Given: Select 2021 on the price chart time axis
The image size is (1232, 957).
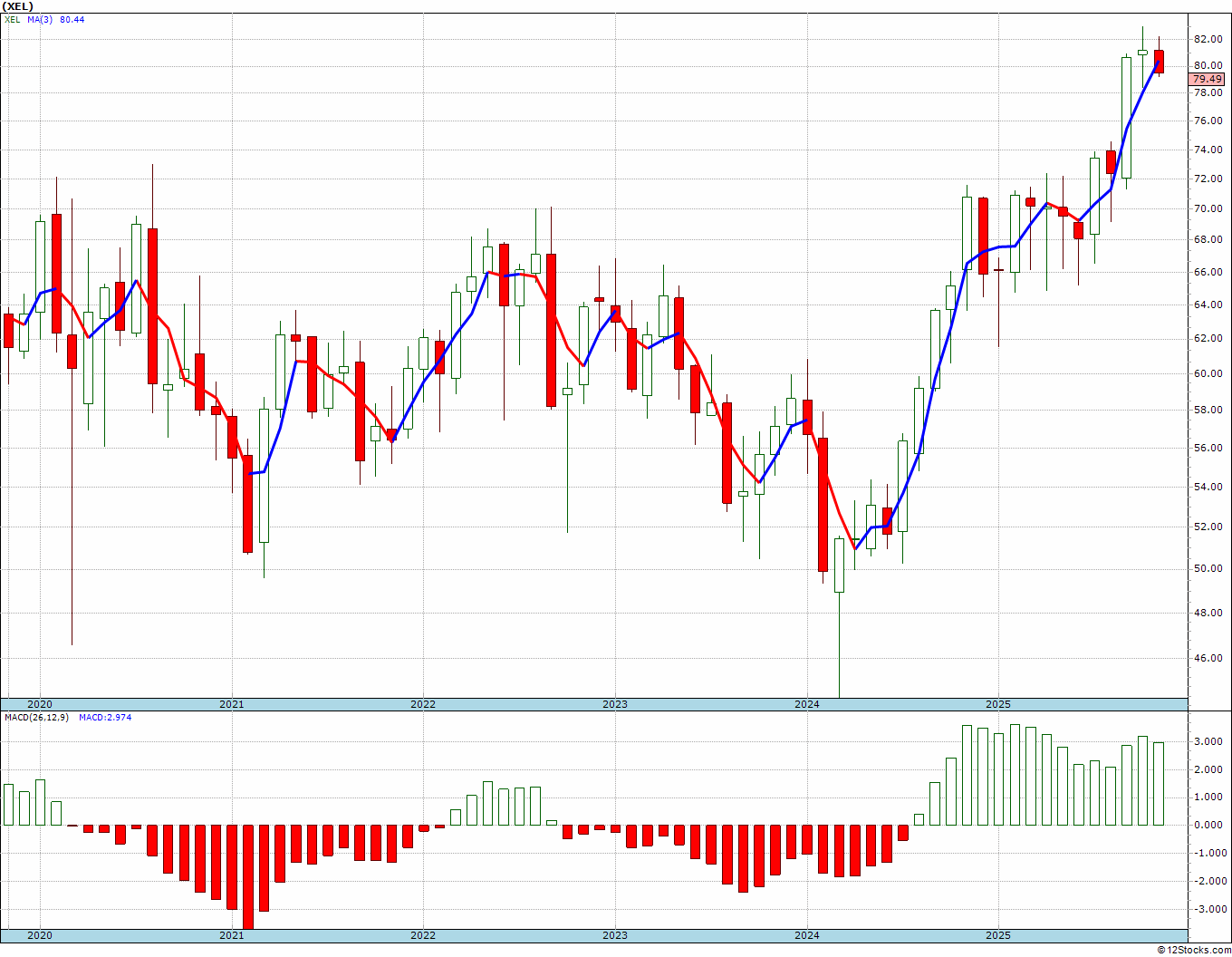Looking at the screenshot, I should click(232, 704).
